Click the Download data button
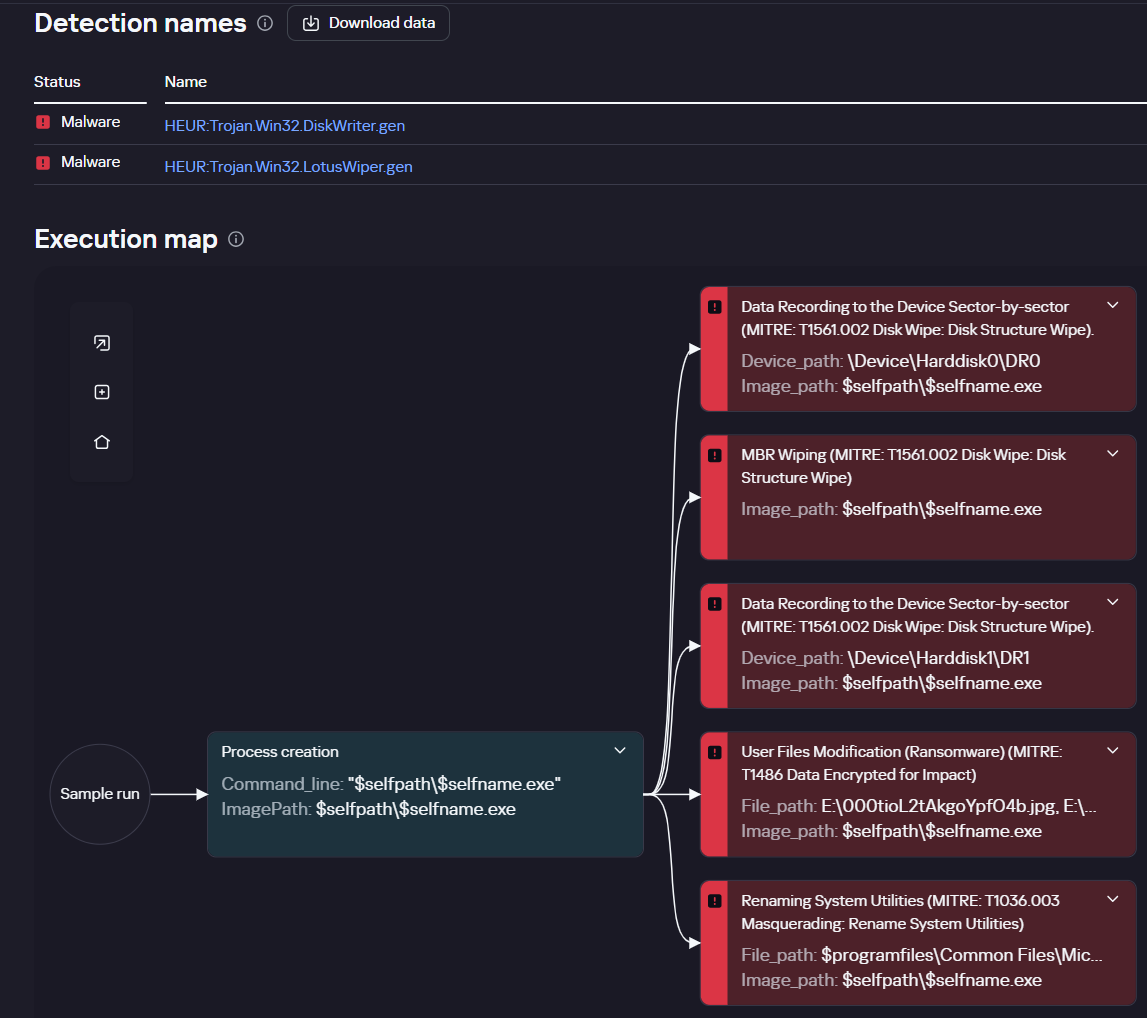 pos(368,23)
